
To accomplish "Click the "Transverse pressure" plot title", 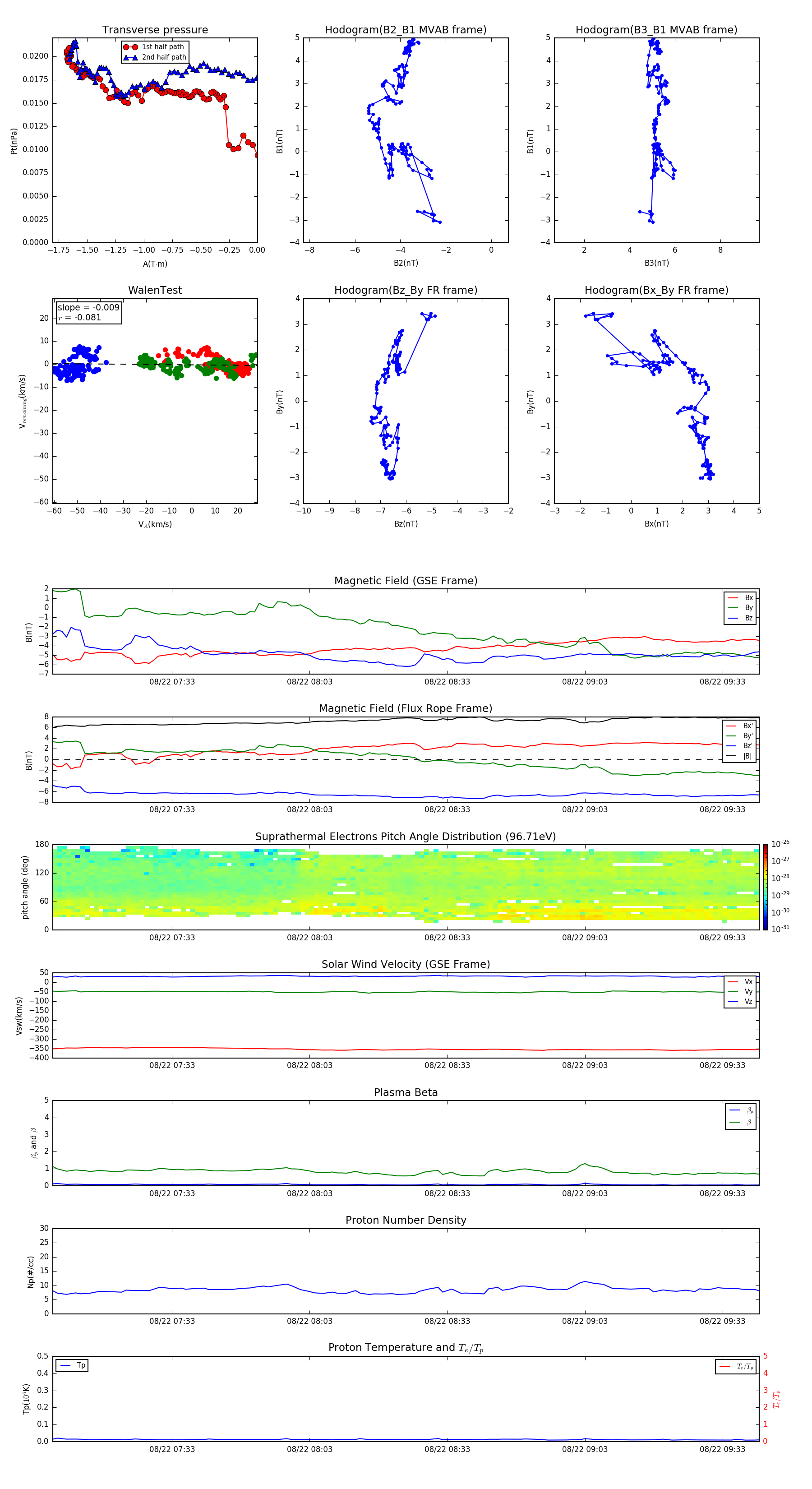I will [155, 29].
